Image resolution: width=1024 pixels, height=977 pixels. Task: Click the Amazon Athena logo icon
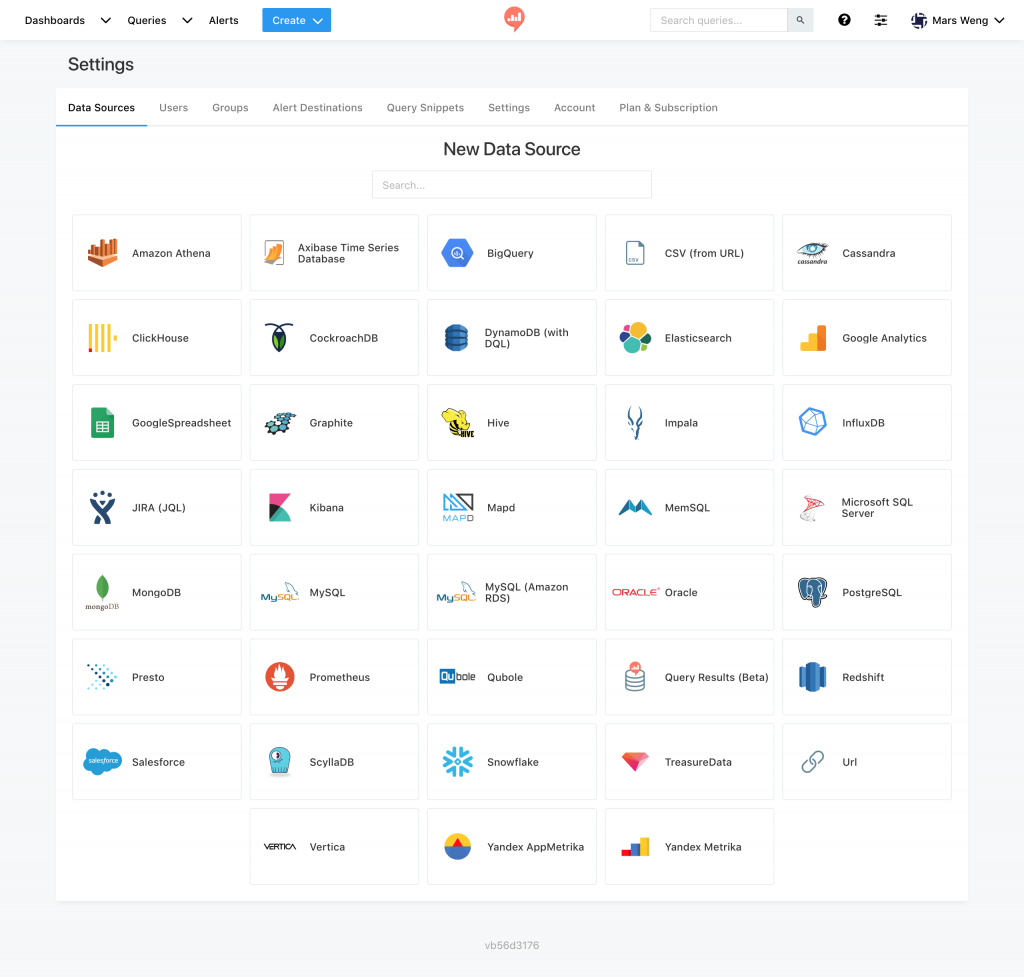pyautogui.click(x=103, y=253)
